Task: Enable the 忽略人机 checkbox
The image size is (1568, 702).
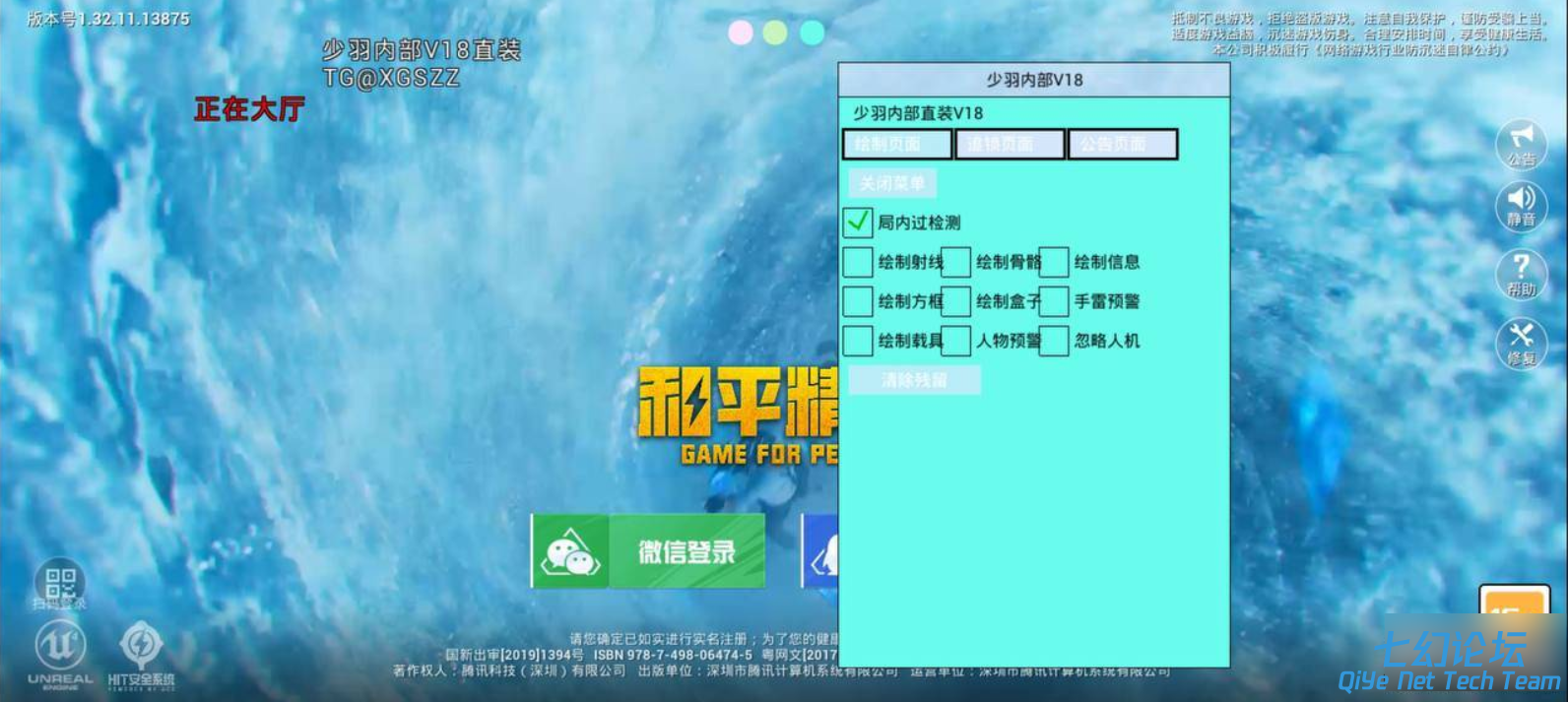Action: [x=1054, y=341]
